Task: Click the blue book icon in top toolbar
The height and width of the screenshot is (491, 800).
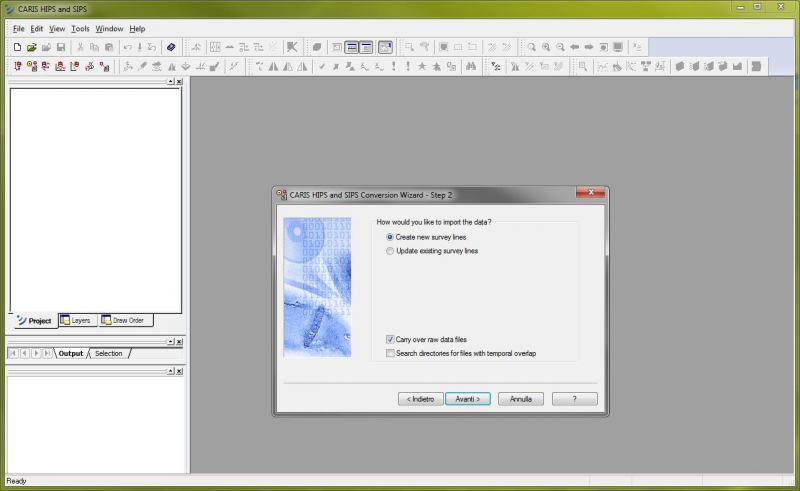Action: point(171,47)
